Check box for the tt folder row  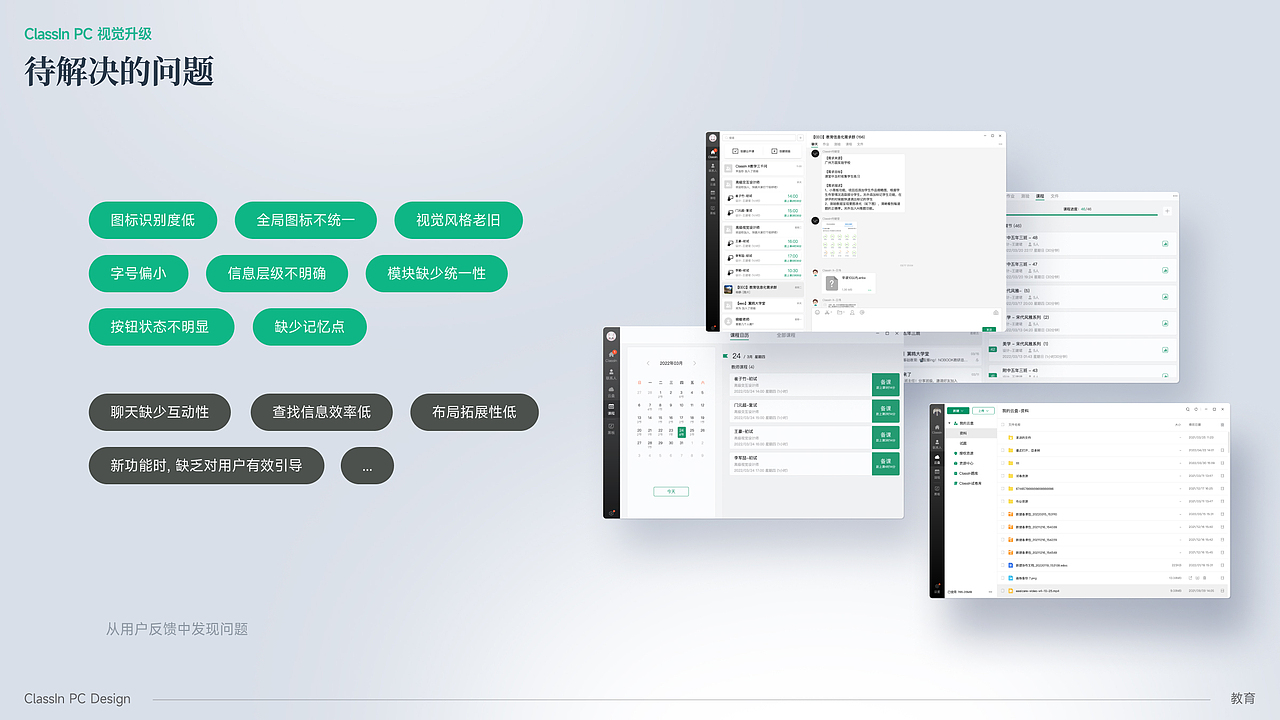coord(1003,463)
